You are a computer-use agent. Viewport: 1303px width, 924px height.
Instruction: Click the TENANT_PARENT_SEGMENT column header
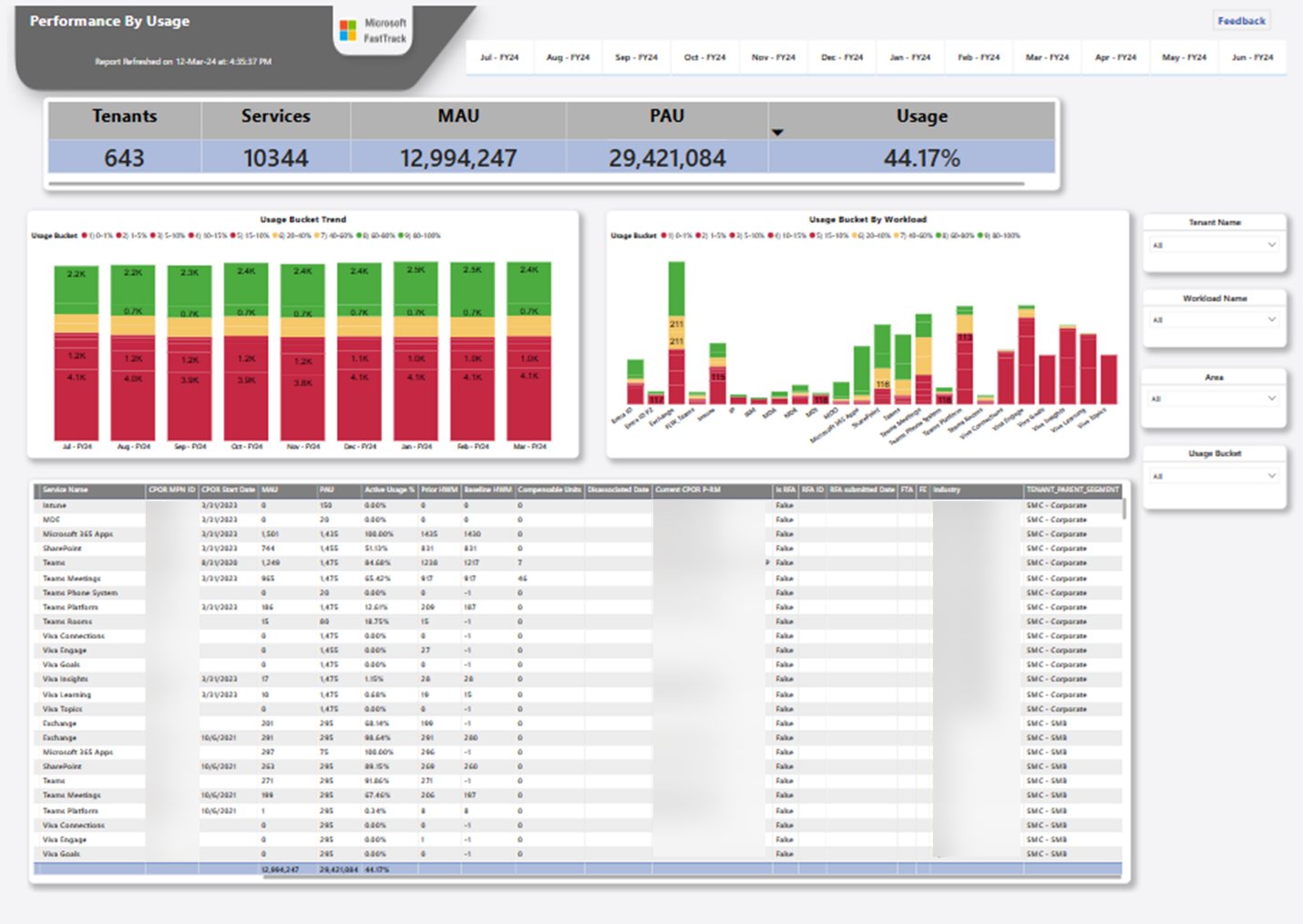click(1072, 490)
